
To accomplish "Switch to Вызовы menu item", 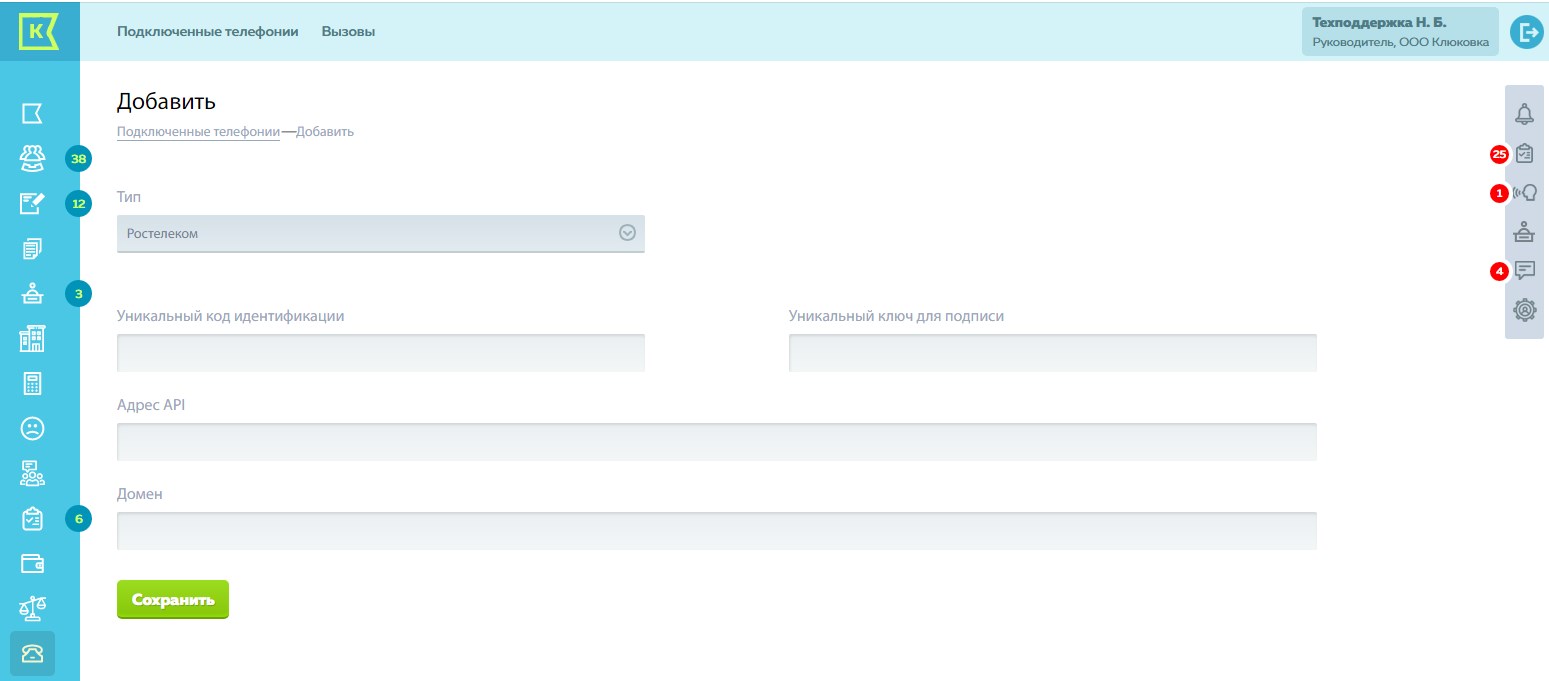I will 348,31.
